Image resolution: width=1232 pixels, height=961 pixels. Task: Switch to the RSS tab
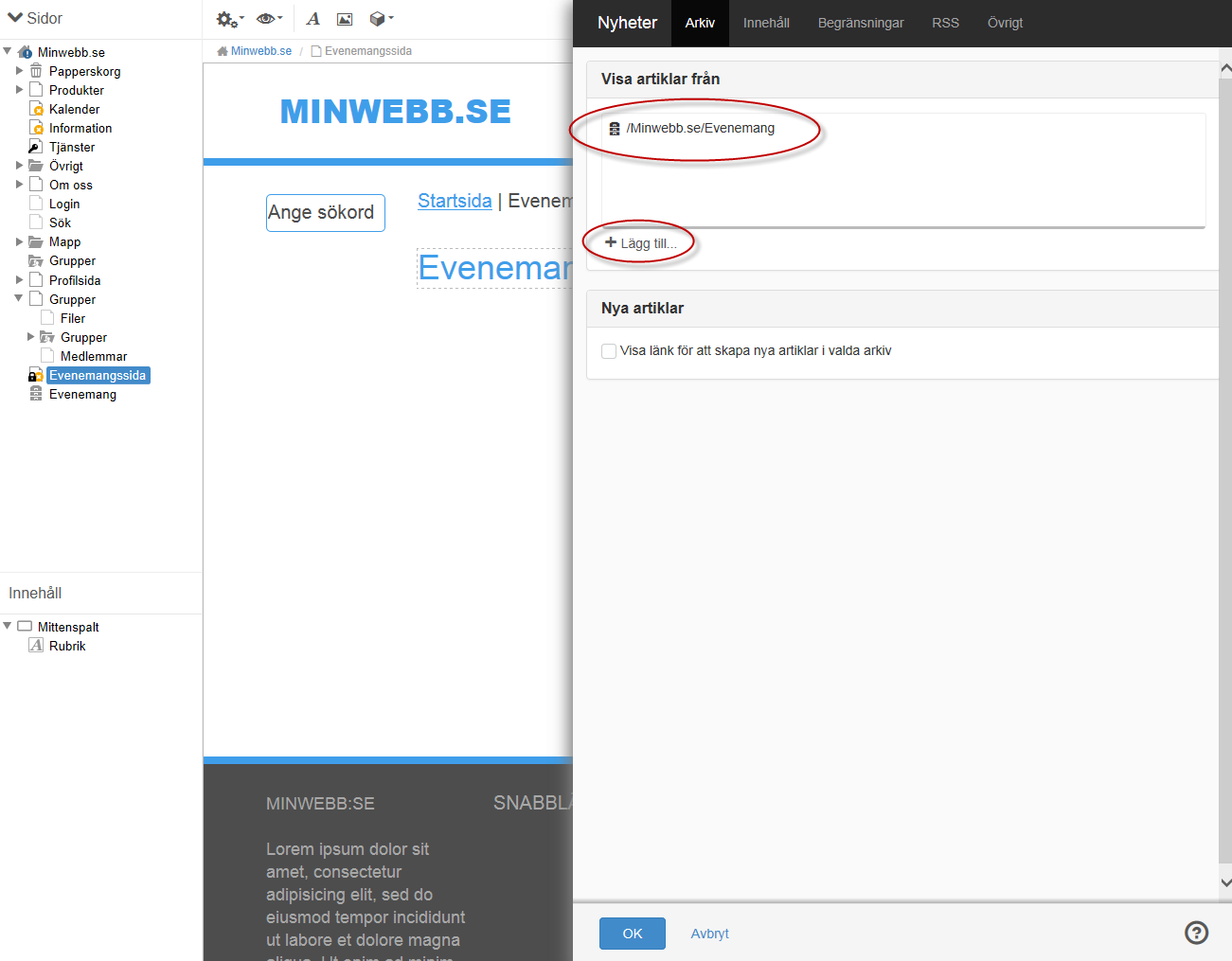pos(945,23)
